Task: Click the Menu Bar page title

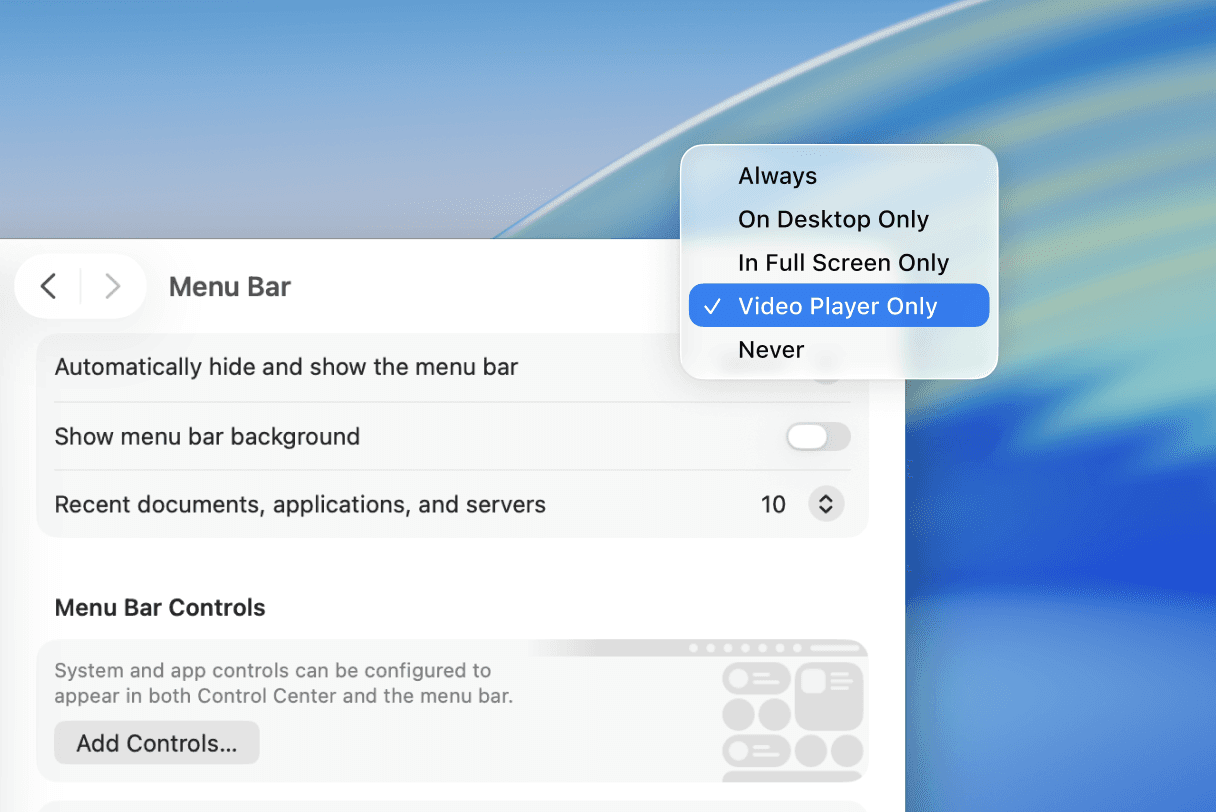Action: click(230, 287)
